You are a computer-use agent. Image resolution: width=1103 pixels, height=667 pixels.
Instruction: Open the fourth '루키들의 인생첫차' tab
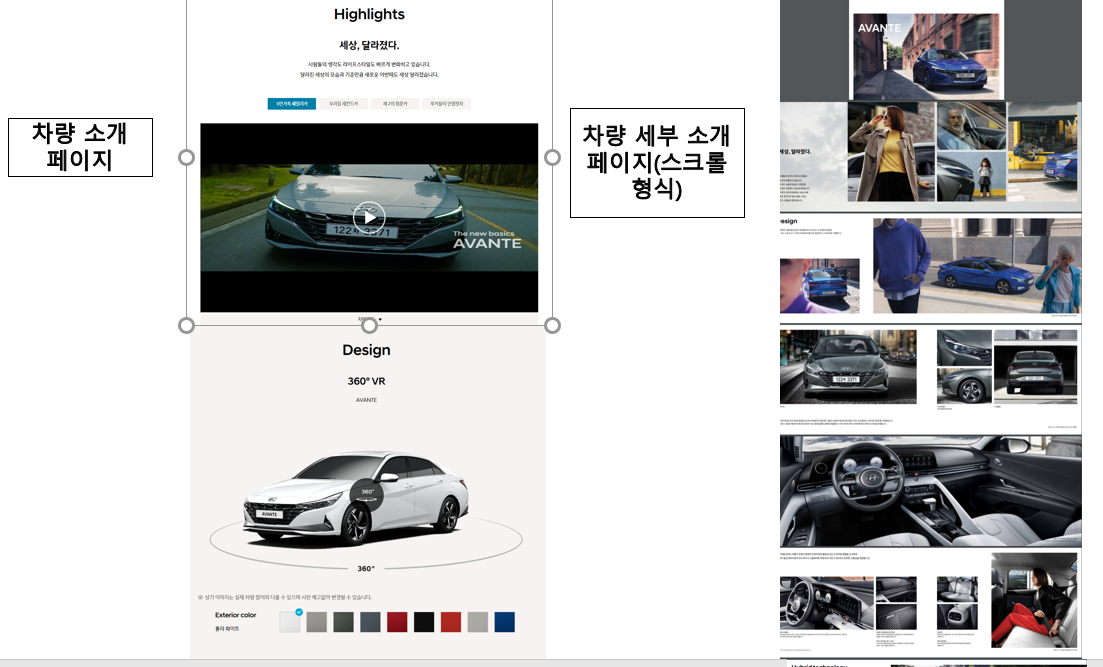coord(447,103)
